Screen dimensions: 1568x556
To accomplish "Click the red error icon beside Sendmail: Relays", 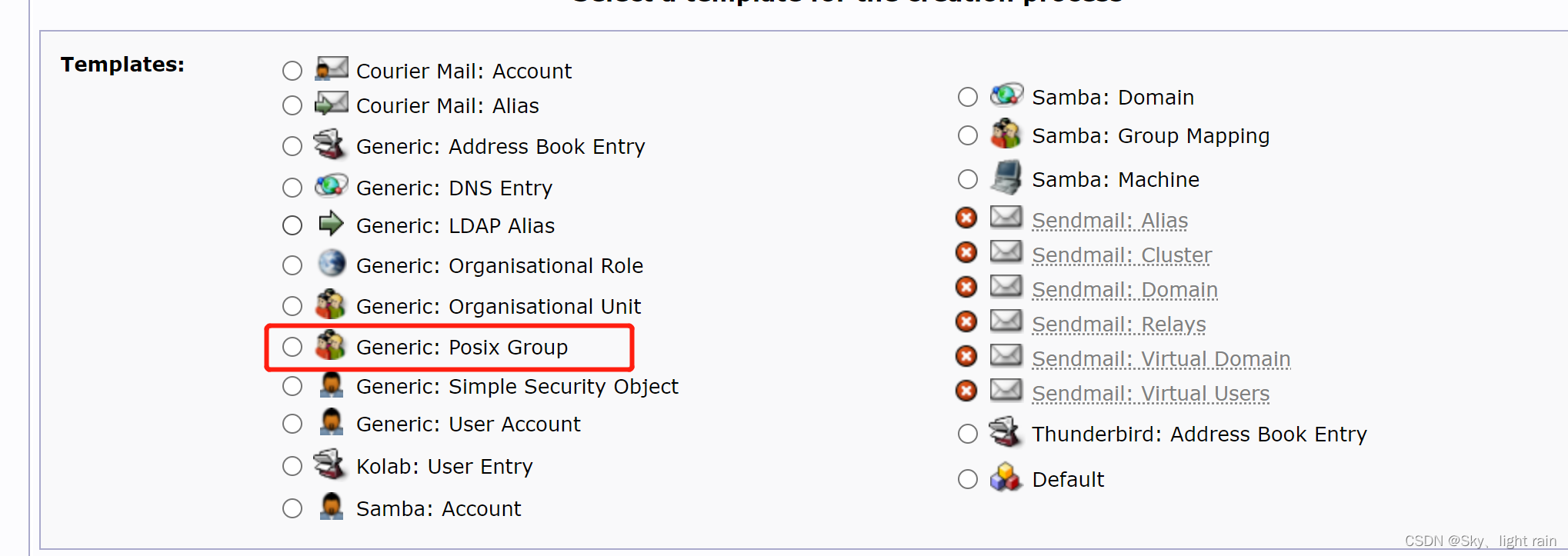I will pos(966,321).
